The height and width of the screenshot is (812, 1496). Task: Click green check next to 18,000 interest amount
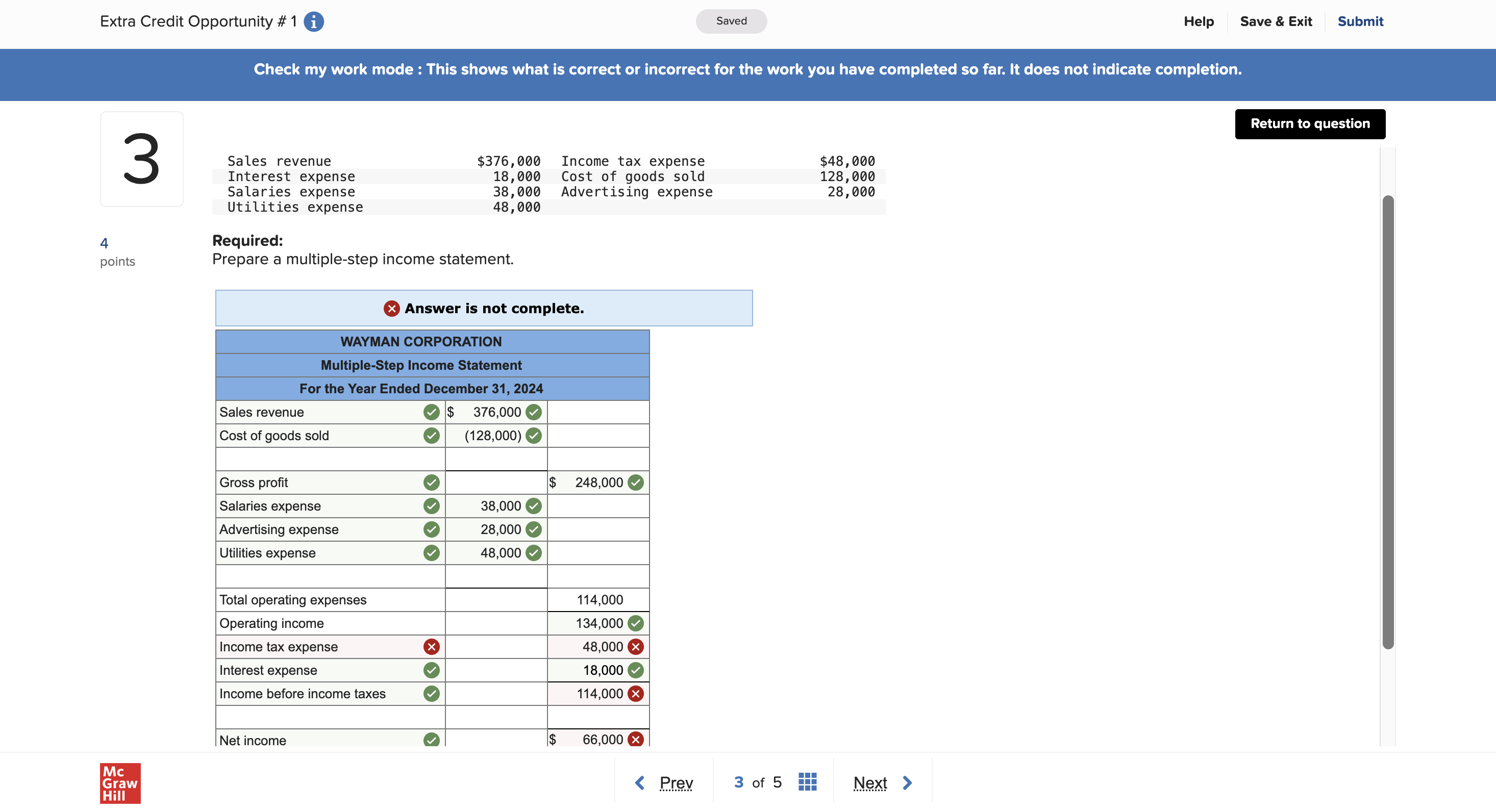point(636,670)
